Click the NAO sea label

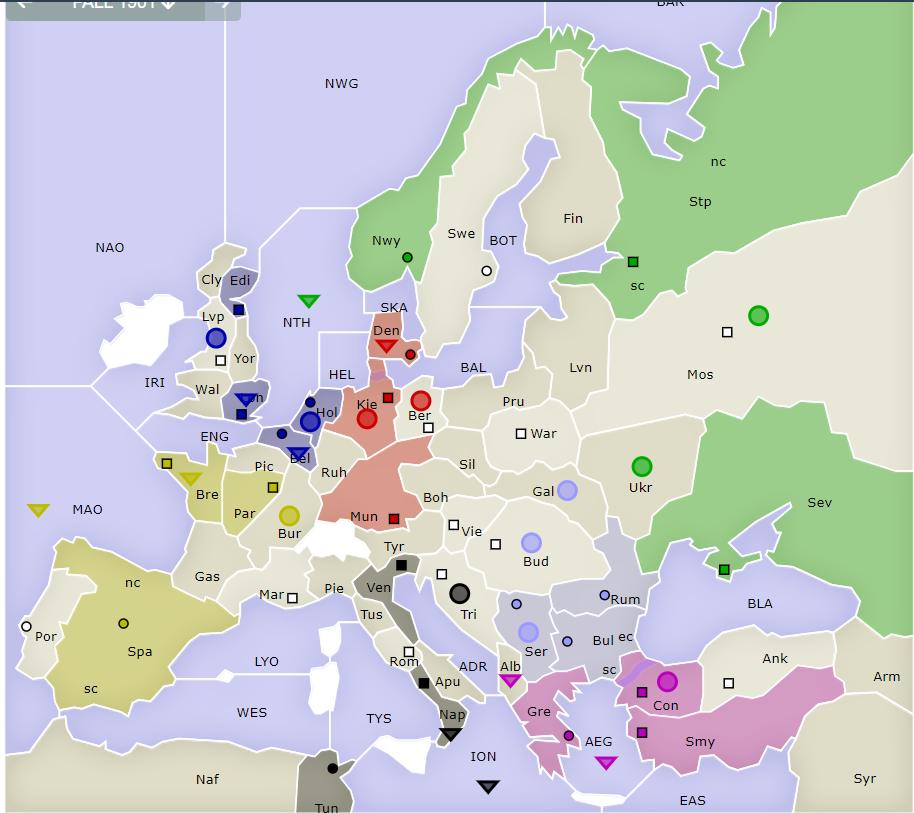(110, 248)
